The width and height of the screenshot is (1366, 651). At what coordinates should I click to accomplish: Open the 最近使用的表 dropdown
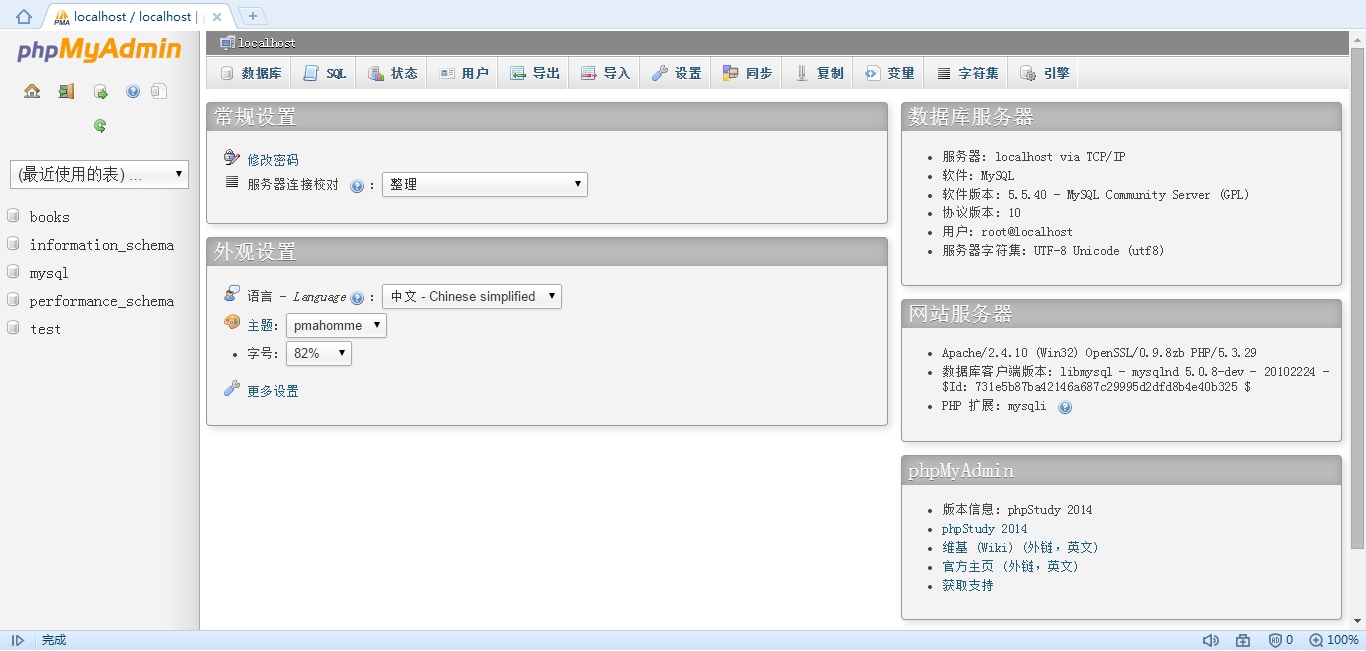click(99, 174)
